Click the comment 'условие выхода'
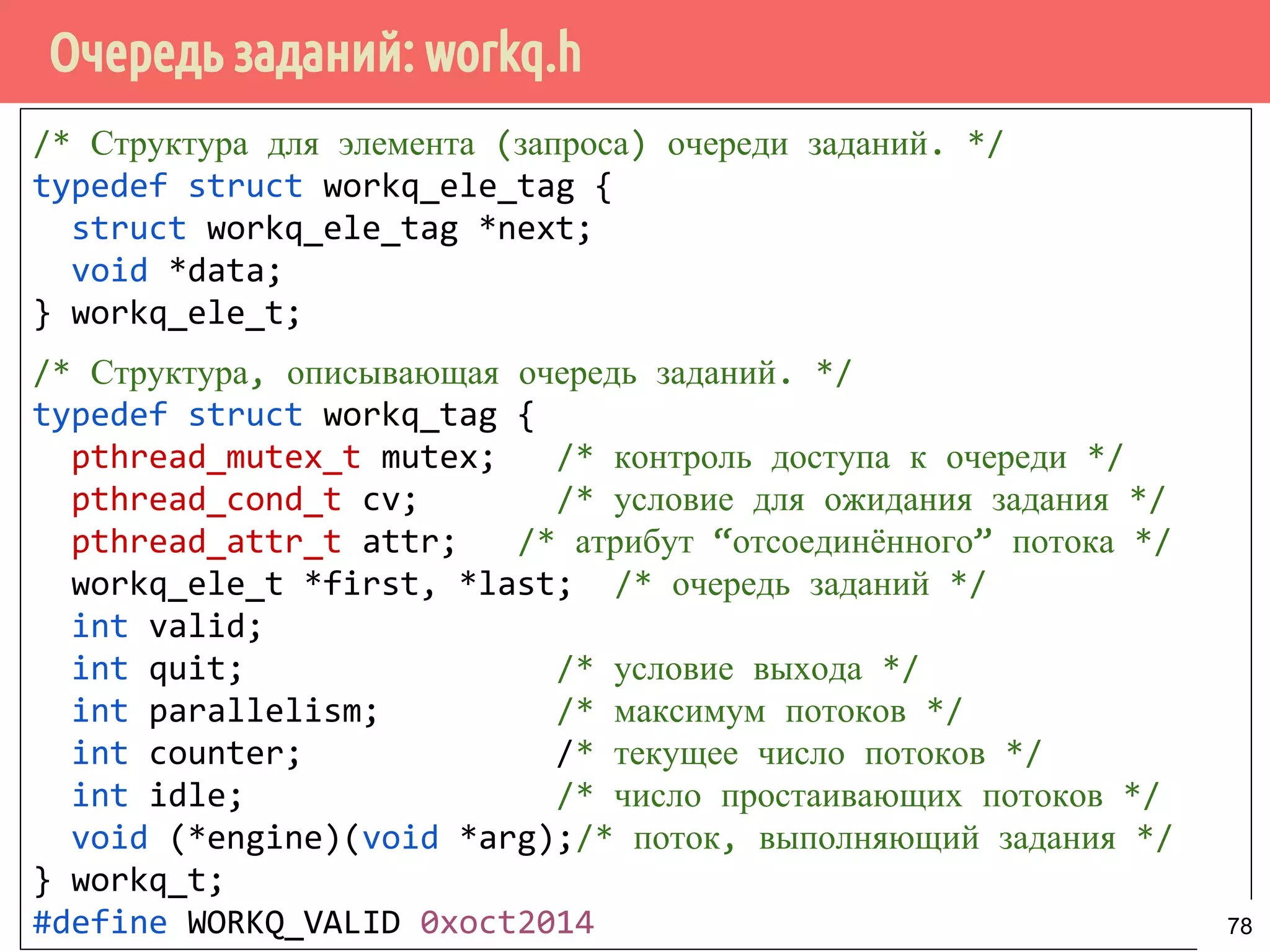 [738, 670]
